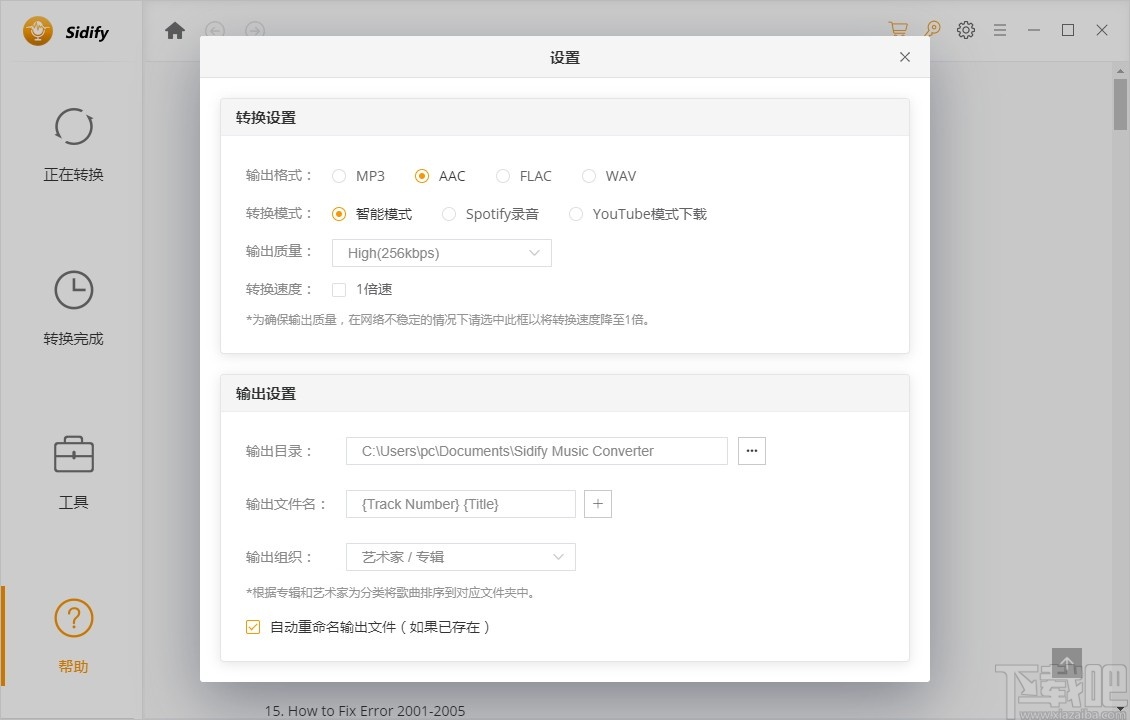
Task: Enable the 1倍速 conversion speed checkbox
Action: point(339,289)
